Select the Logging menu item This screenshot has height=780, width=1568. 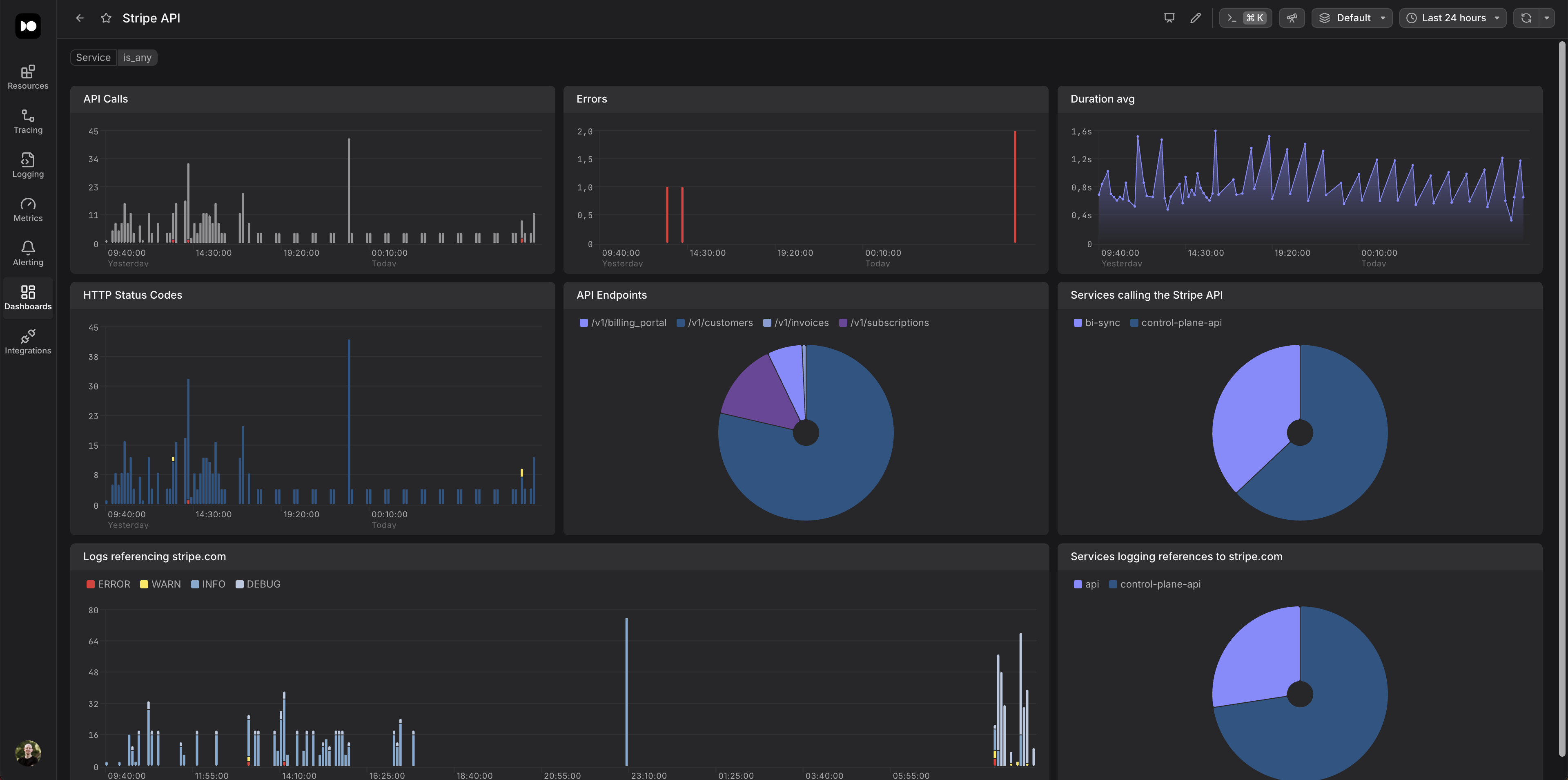pos(28,165)
